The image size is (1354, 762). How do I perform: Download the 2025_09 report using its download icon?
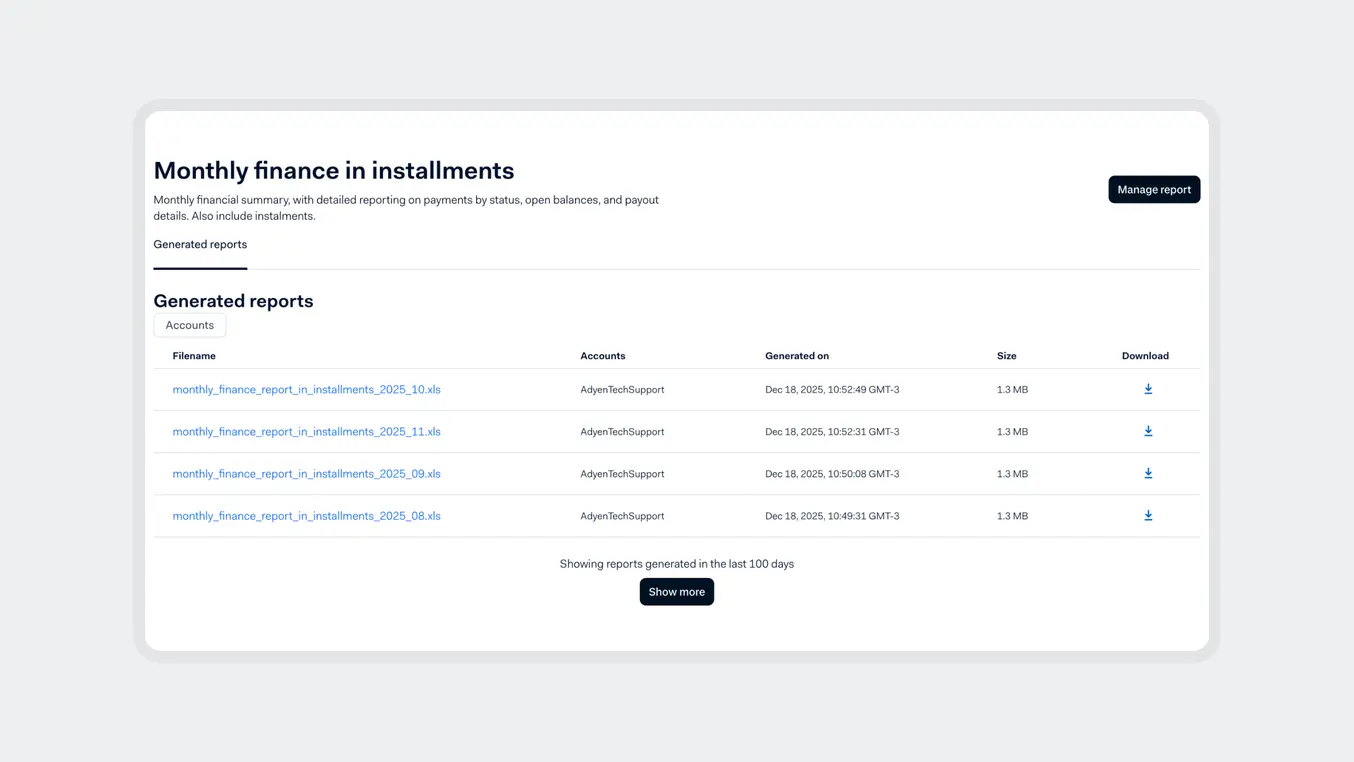[1147, 473]
